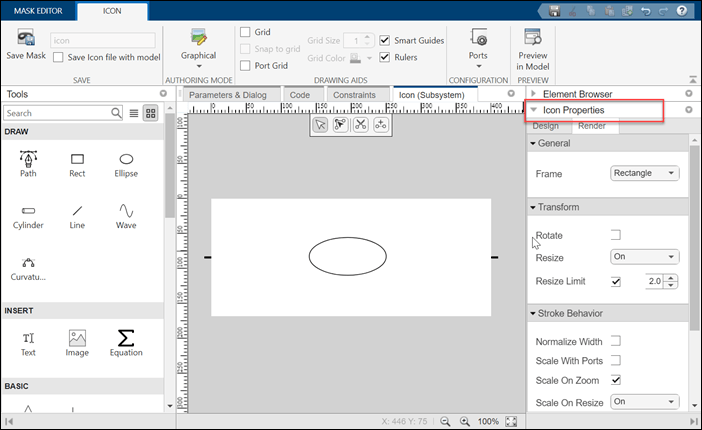Expand the Element Browser panel

(533, 94)
